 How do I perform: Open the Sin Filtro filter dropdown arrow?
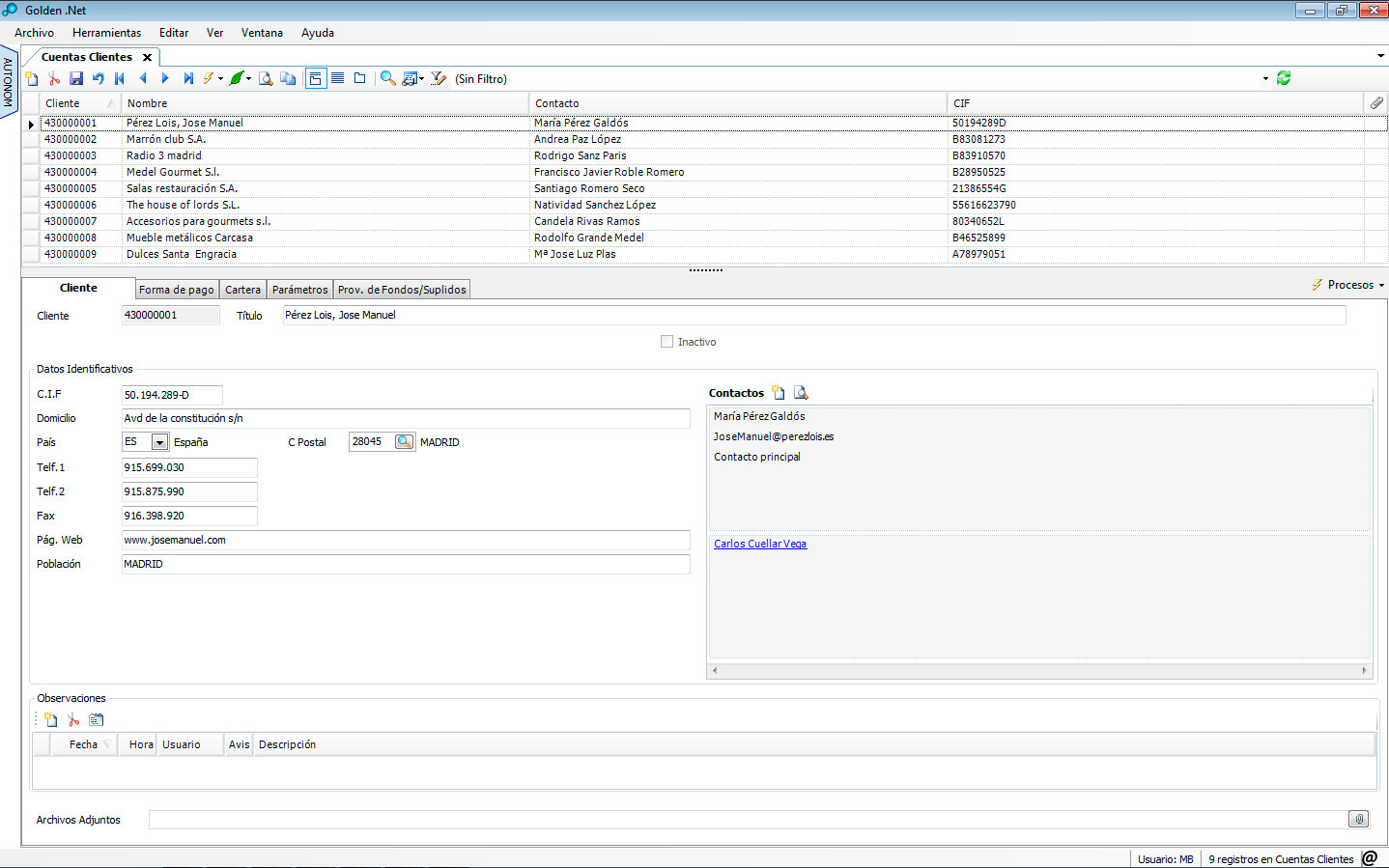[x=1265, y=79]
